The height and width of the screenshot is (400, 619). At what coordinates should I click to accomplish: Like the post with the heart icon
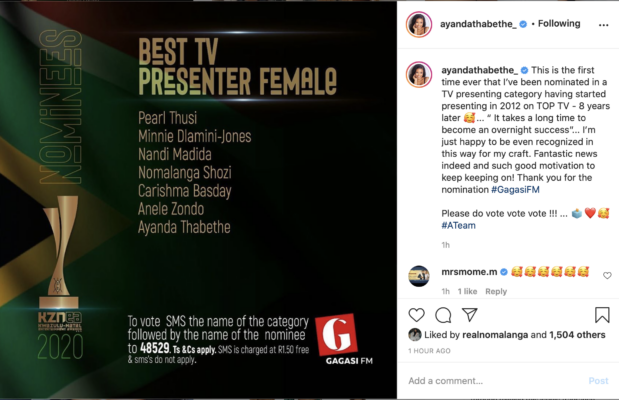[416, 315]
